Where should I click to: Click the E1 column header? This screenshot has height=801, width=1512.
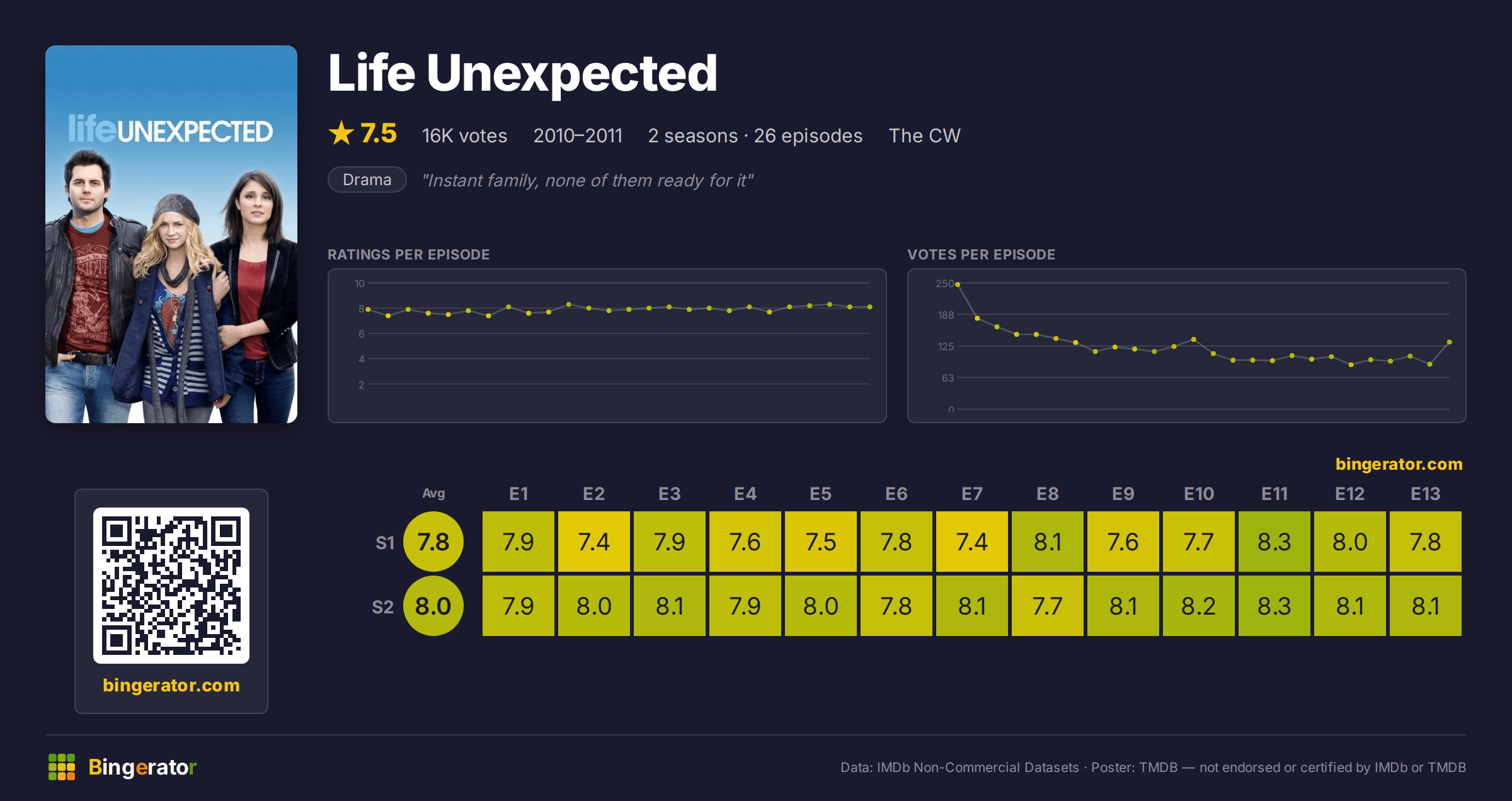click(x=518, y=494)
